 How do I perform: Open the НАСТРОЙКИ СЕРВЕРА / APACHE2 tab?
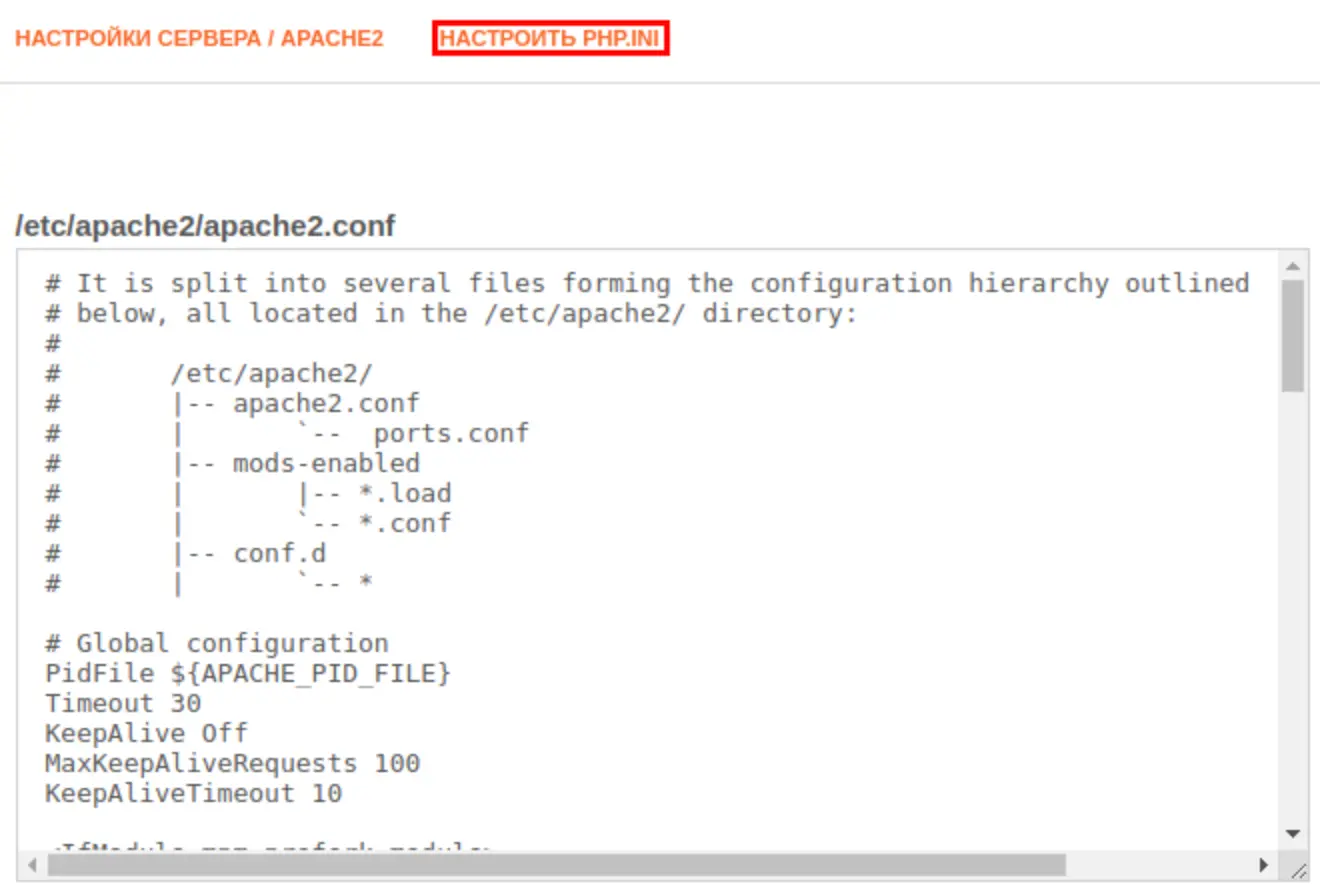(199, 39)
